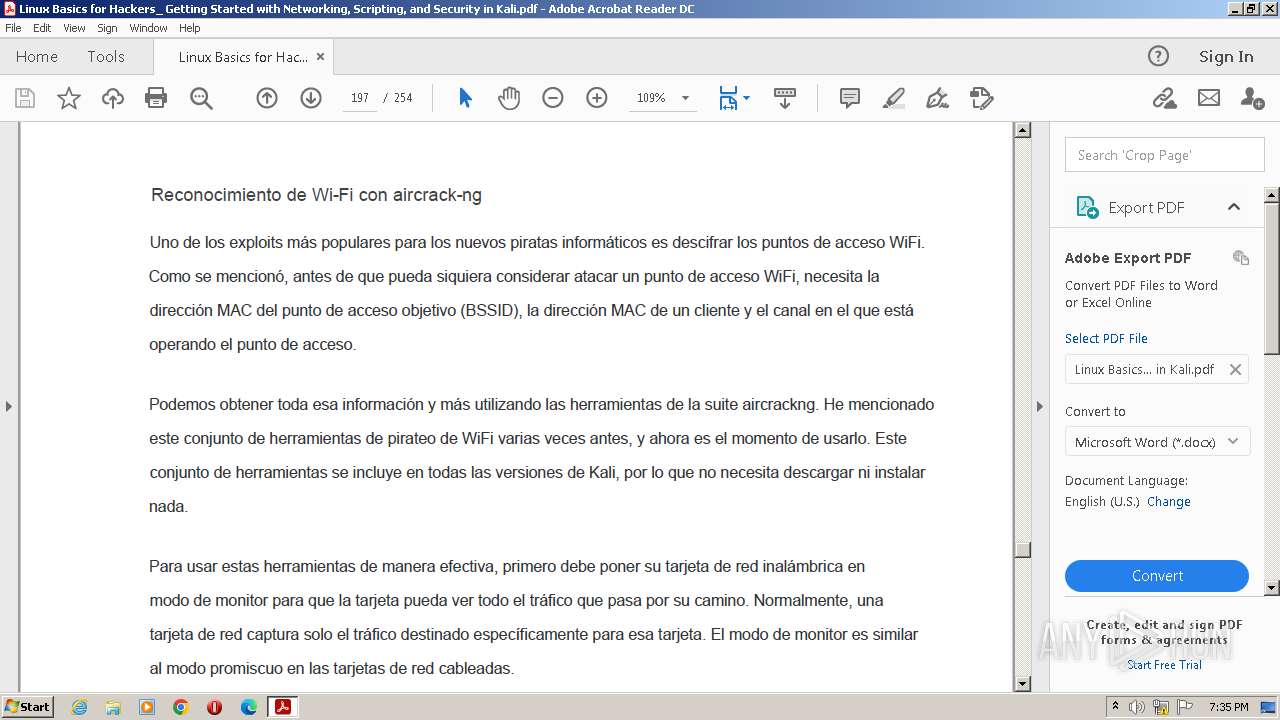Show hidden system tray icons arrow
The height and width of the screenshot is (720, 1280).
click(x=1115, y=707)
